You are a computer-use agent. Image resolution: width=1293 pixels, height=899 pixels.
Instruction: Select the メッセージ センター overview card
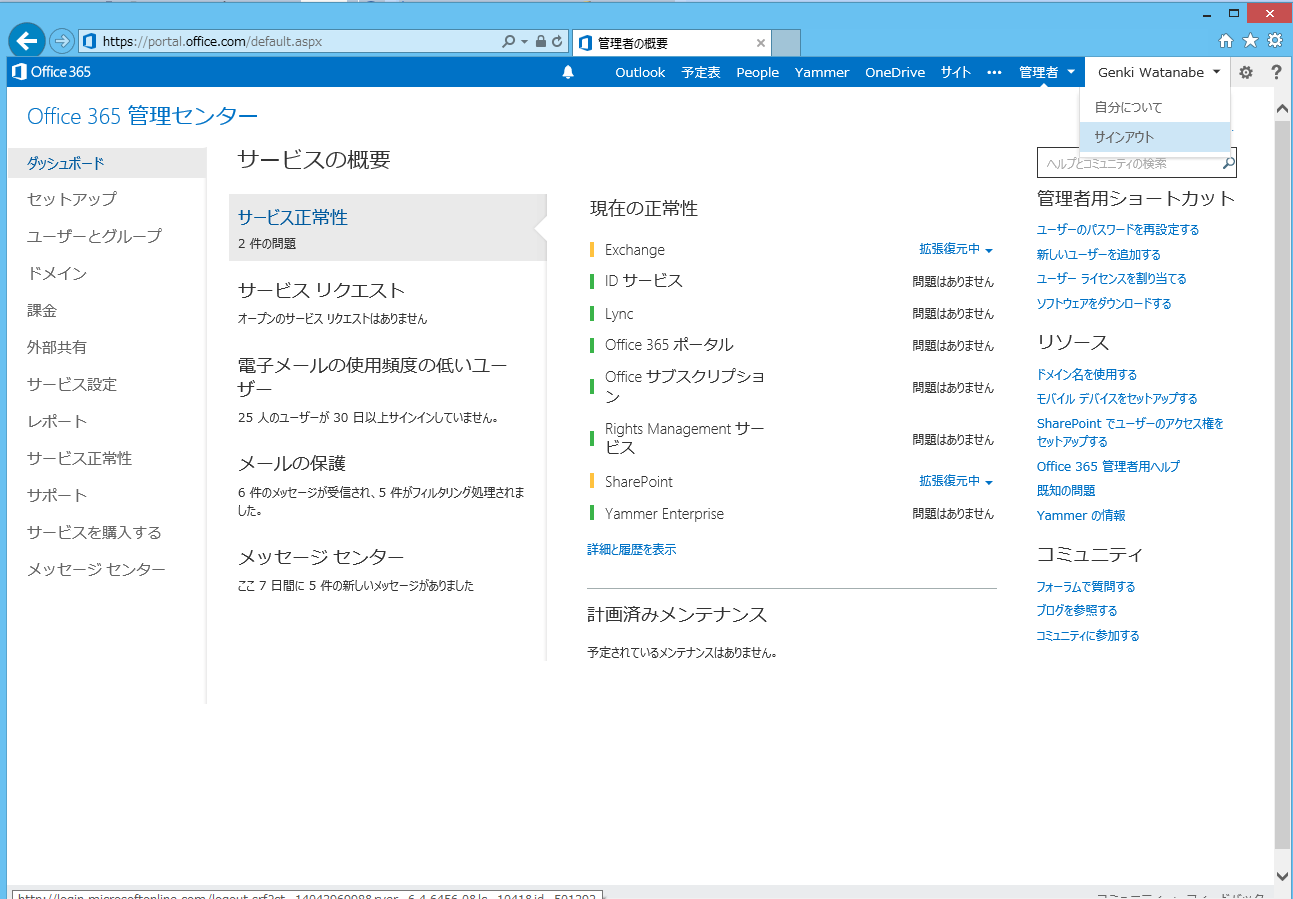coord(388,569)
